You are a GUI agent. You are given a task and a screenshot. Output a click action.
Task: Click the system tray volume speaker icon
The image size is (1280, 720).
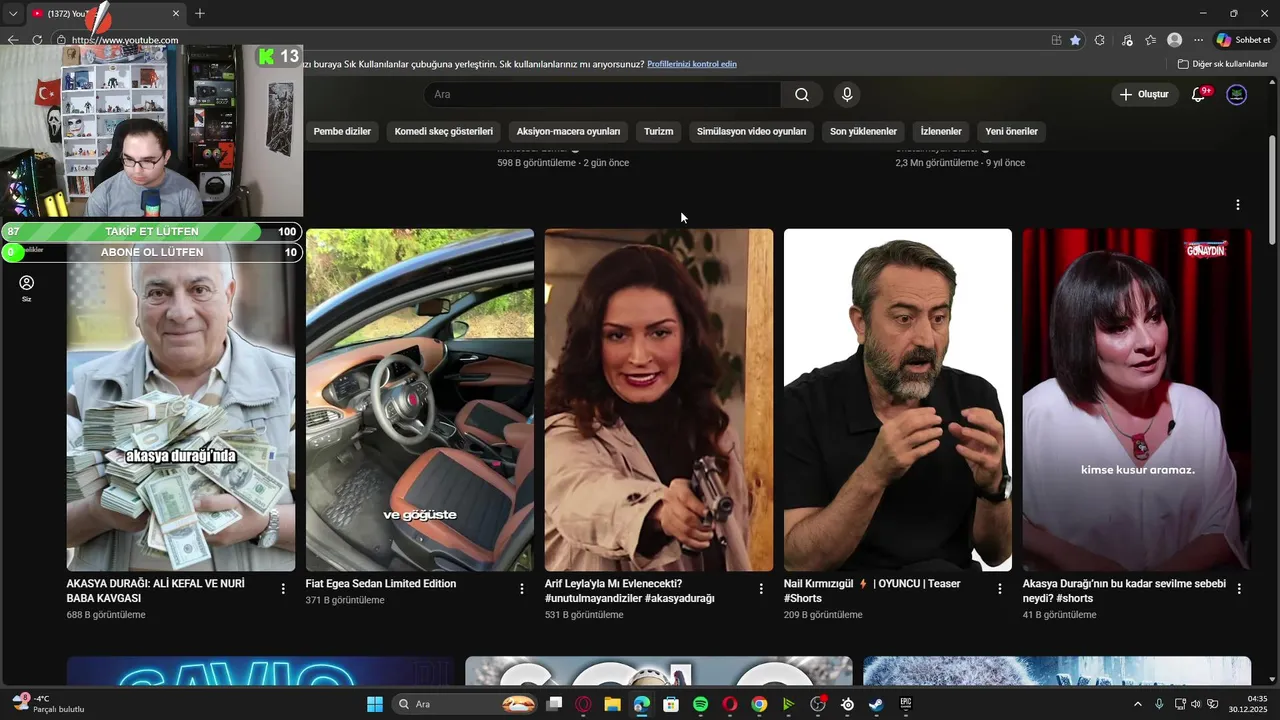tap(1196, 704)
